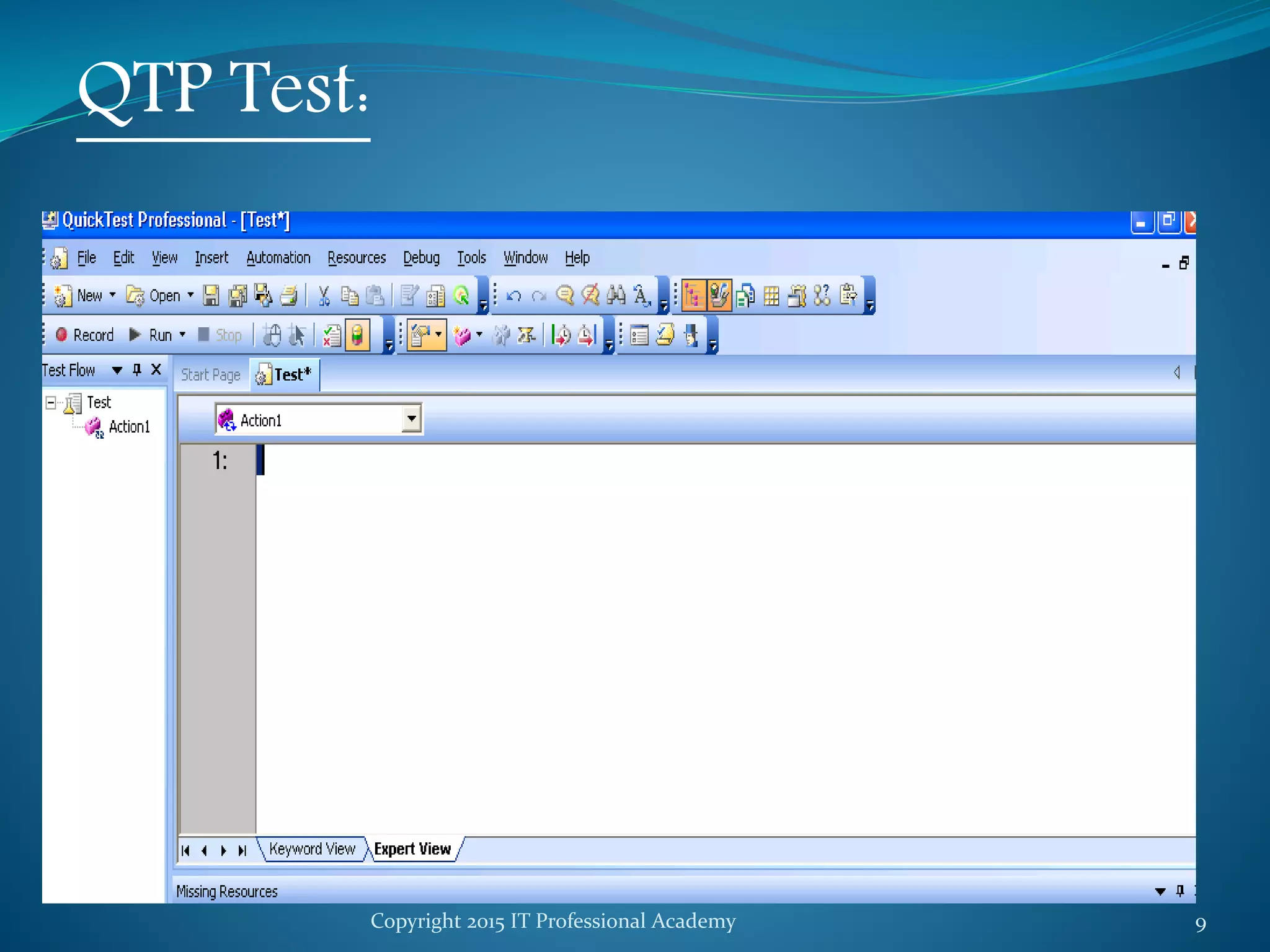Image resolution: width=1270 pixels, height=952 pixels.
Task: Open the Insert Call to Action dropdown arrow
Action: 479,335
